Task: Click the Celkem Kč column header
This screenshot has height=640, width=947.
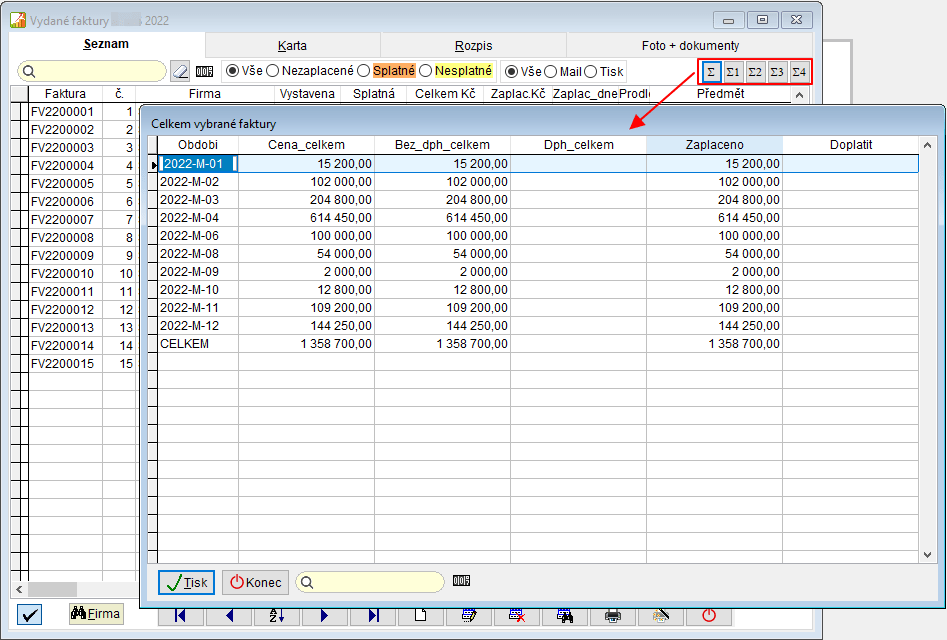Action: (x=445, y=94)
